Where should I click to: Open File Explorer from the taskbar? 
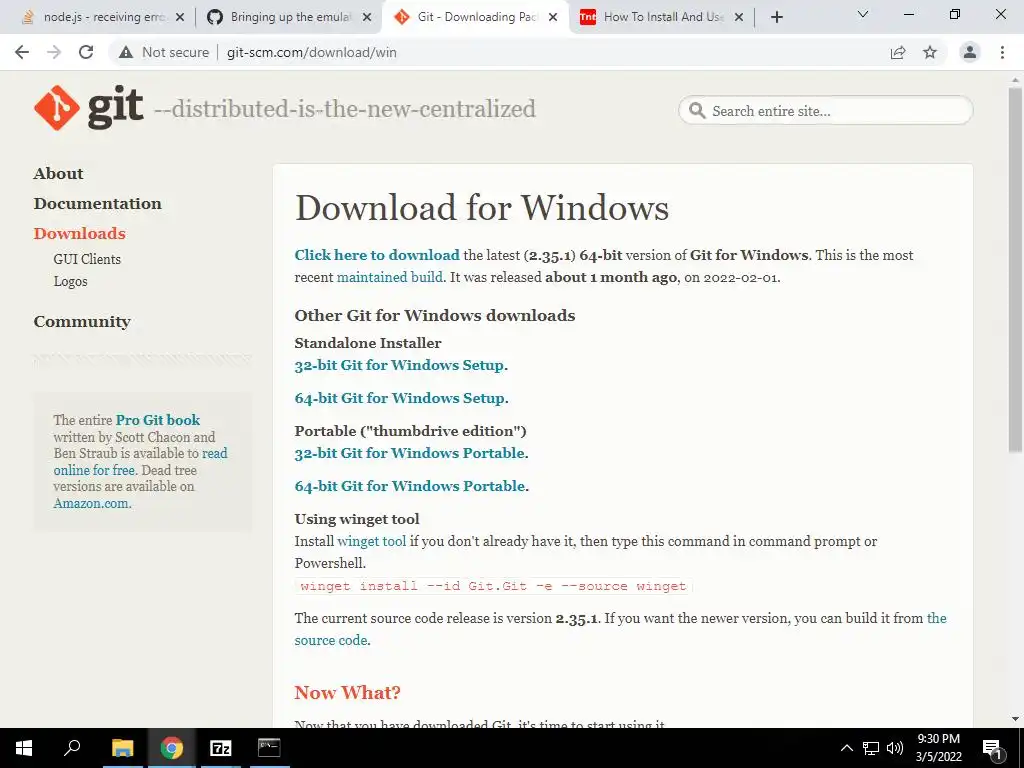coord(122,748)
